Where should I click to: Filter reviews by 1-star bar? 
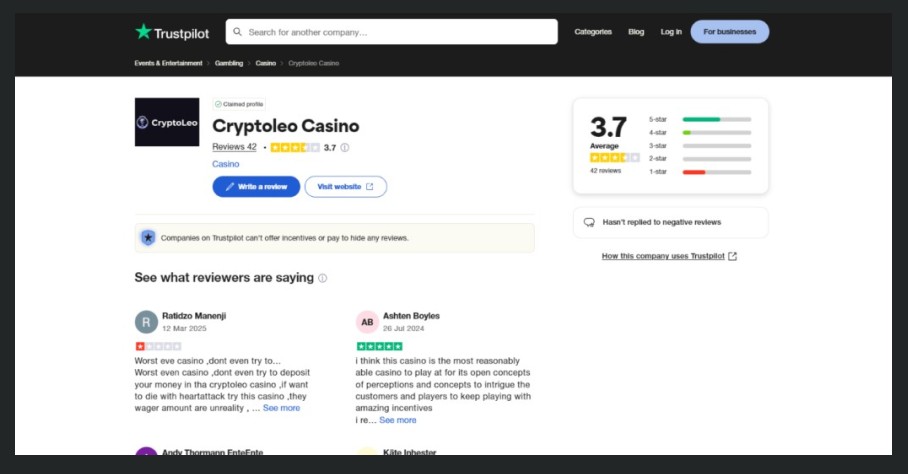point(716,172)
